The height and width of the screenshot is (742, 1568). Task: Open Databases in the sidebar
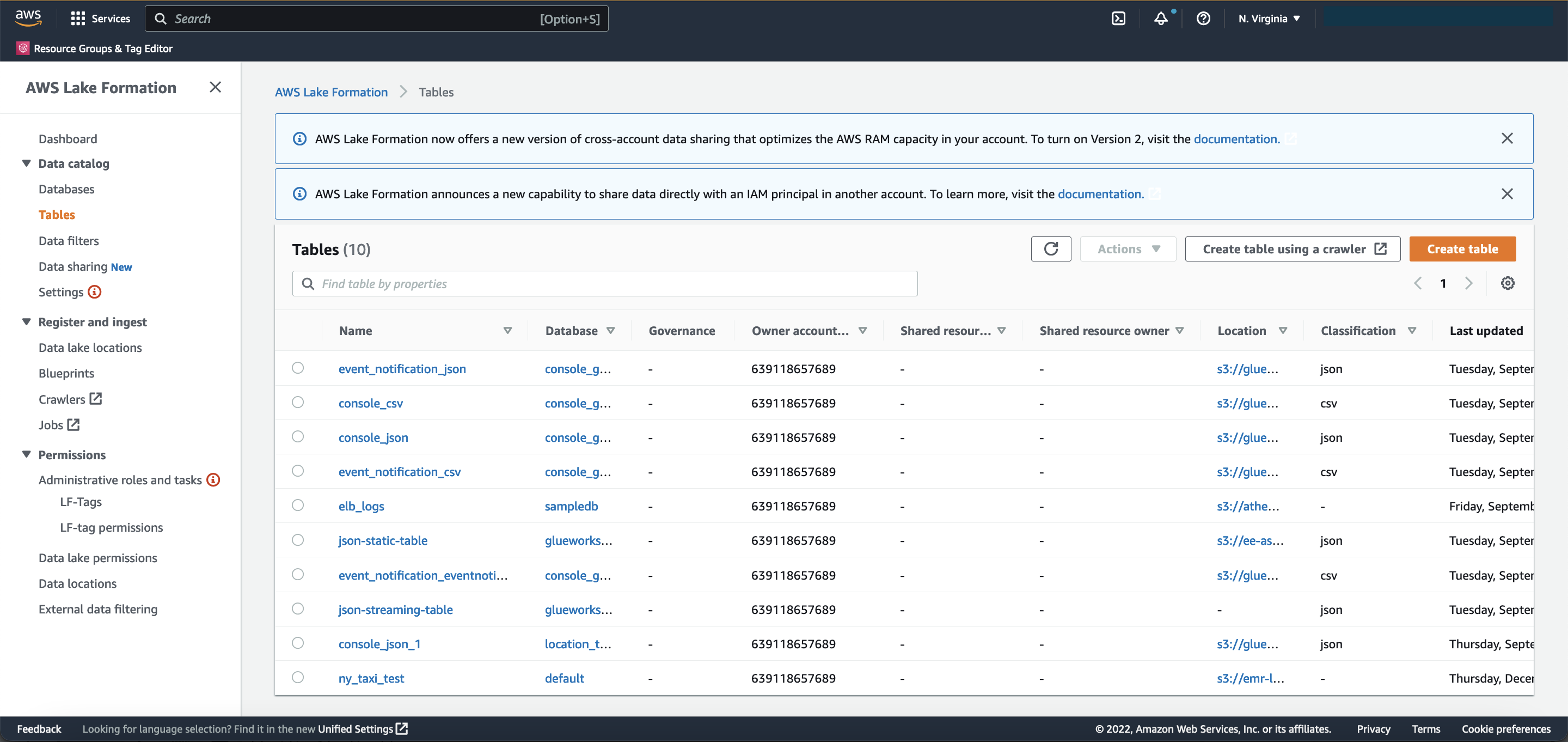pyautogui.click(x=66, y=189)
